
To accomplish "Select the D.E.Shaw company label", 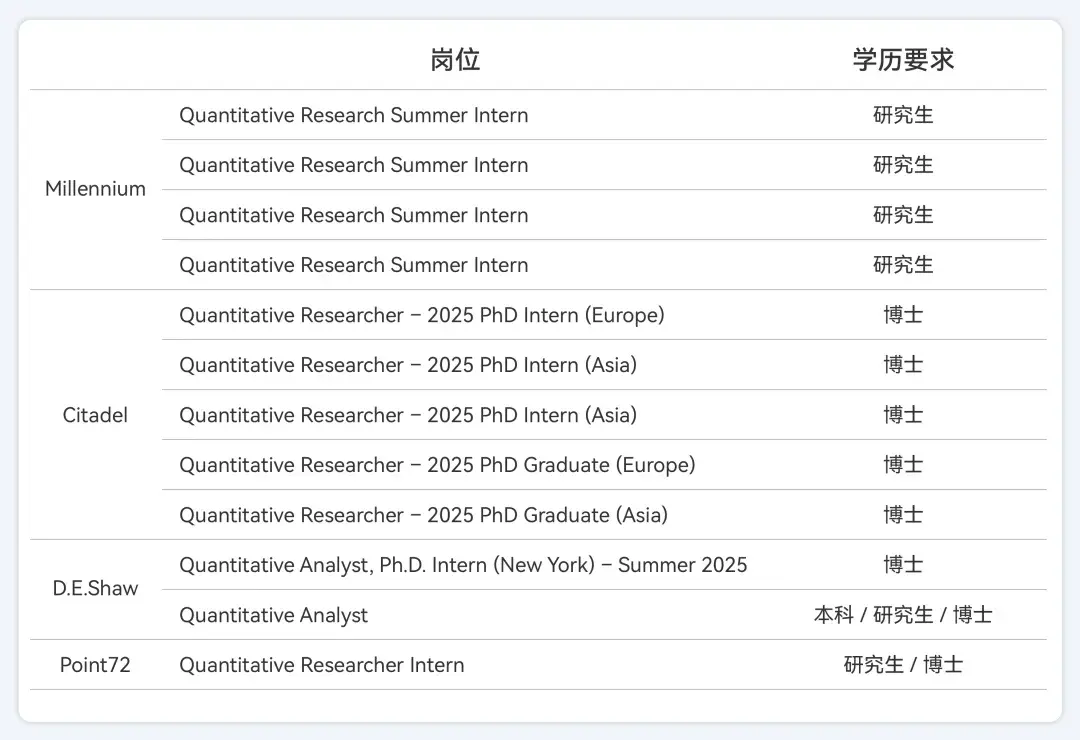I will [x=95, y=588].
